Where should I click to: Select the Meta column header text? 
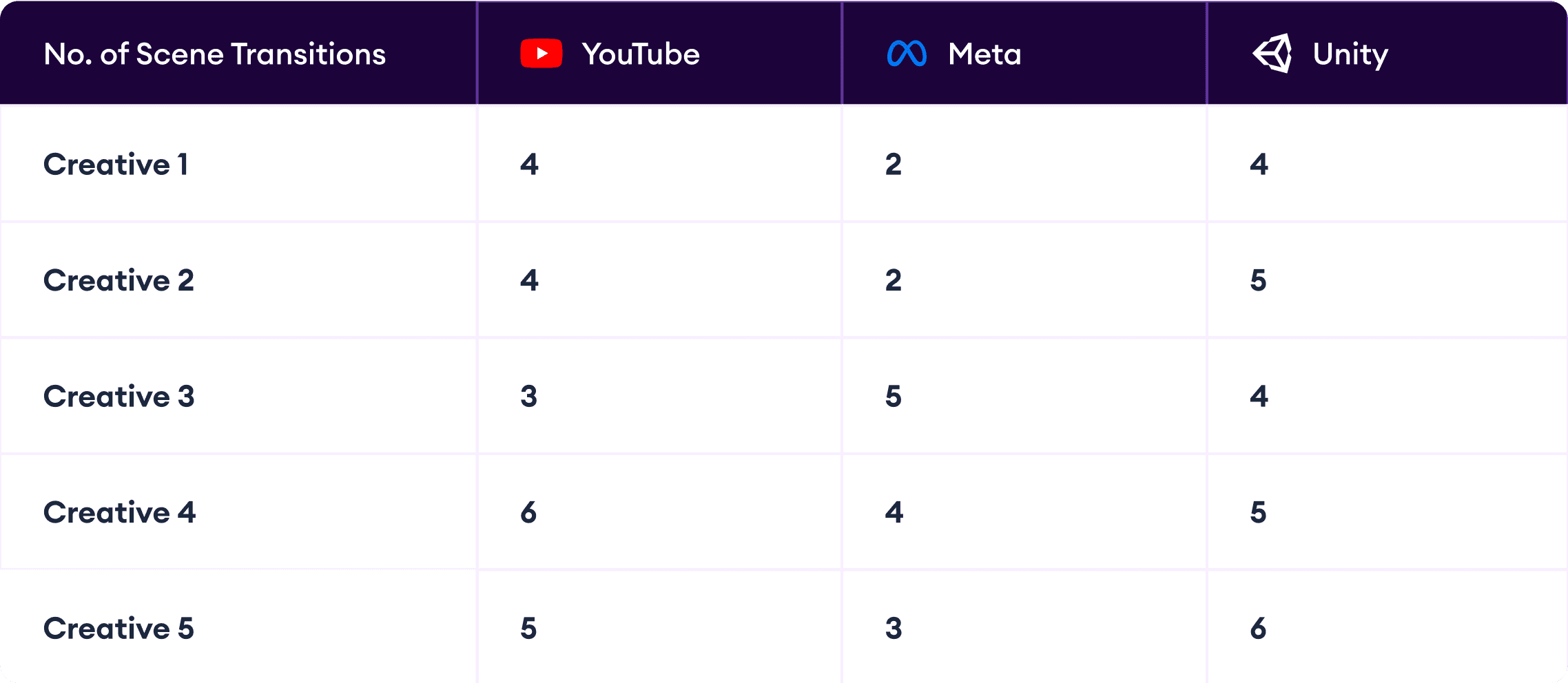tap(984, 54)
